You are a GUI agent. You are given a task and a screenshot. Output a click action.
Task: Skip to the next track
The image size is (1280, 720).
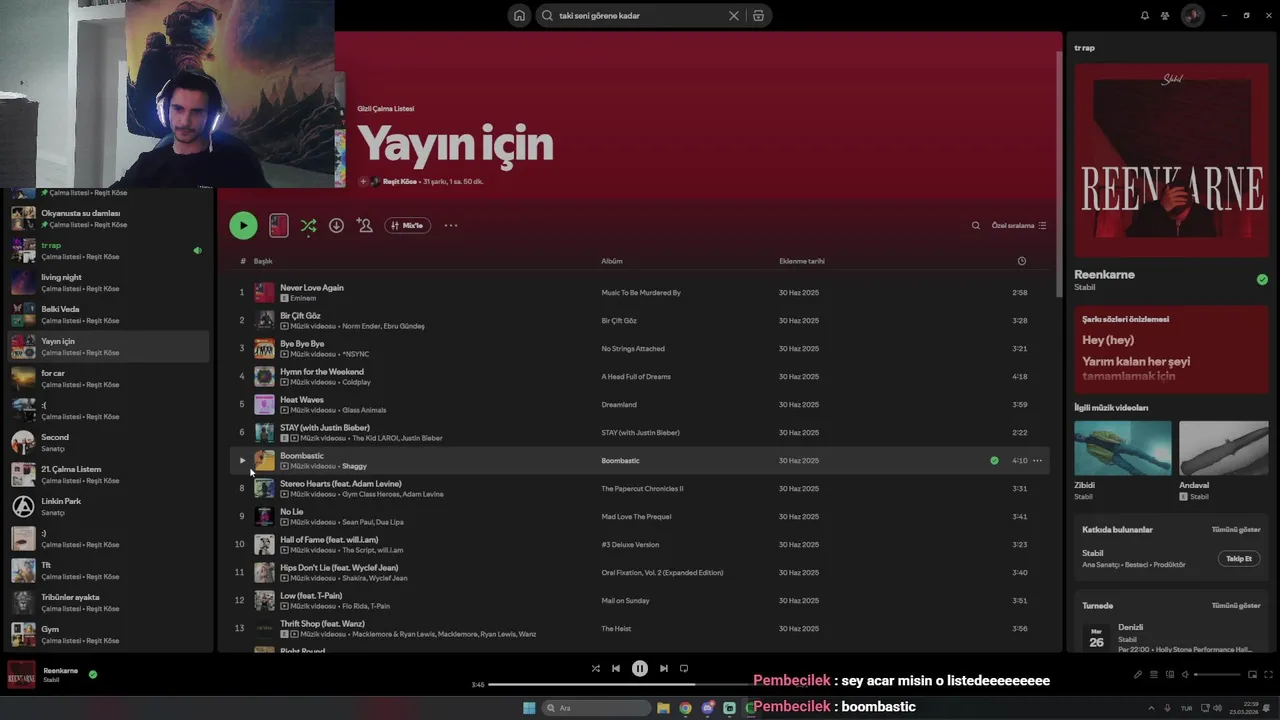point(663,668)
